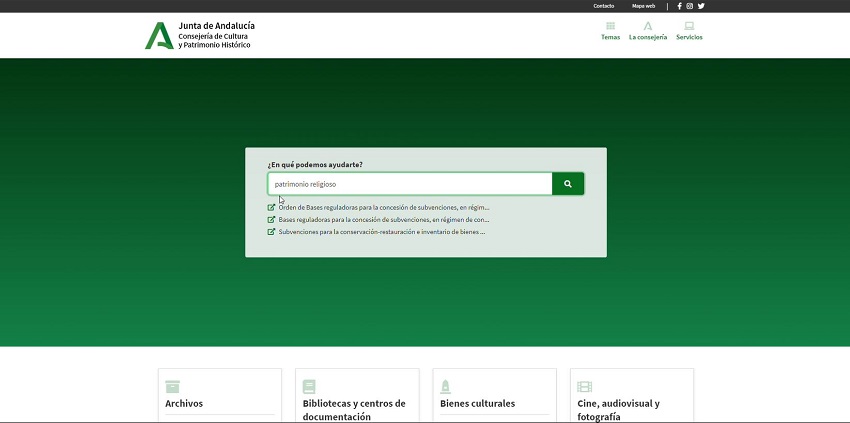Open the Servicios menu
The width and height of the screenshot is (850, 423).
(x=689, y=31)
